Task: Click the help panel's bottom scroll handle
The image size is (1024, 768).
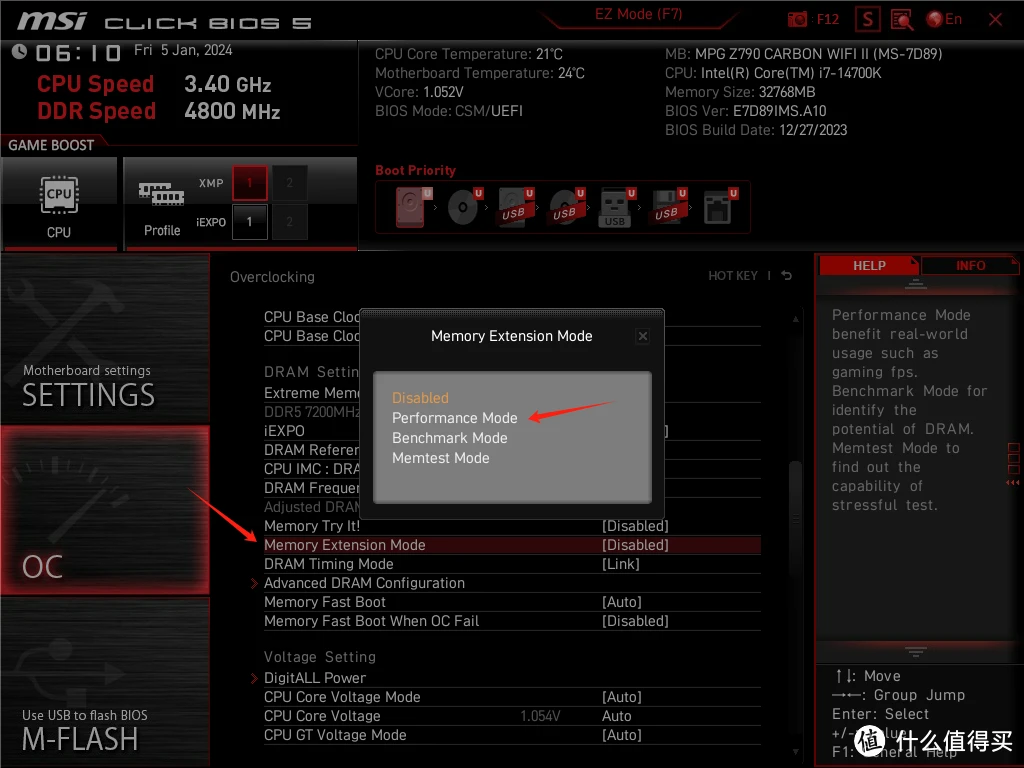Action: click(916, 651)
